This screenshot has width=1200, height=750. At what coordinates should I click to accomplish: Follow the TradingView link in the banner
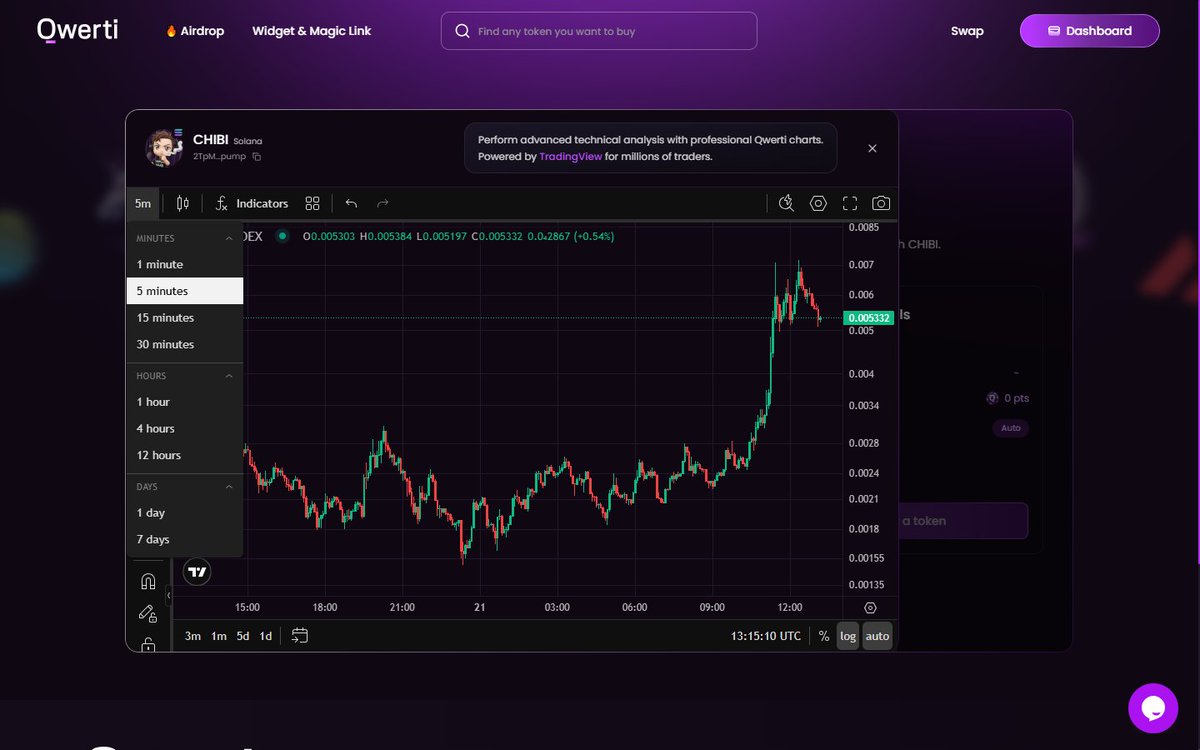pos(570,156)
